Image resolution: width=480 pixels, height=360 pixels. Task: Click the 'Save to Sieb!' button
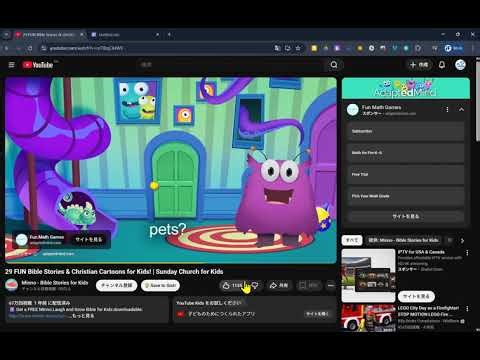pyautogui.click(x=160, y=285)
